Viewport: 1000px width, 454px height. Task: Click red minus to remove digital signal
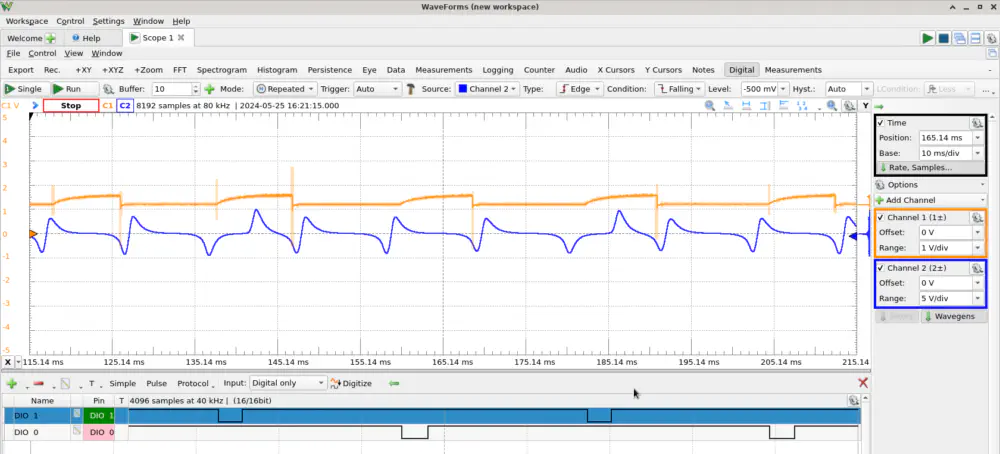pyautogui.click(x=38, y=383)
